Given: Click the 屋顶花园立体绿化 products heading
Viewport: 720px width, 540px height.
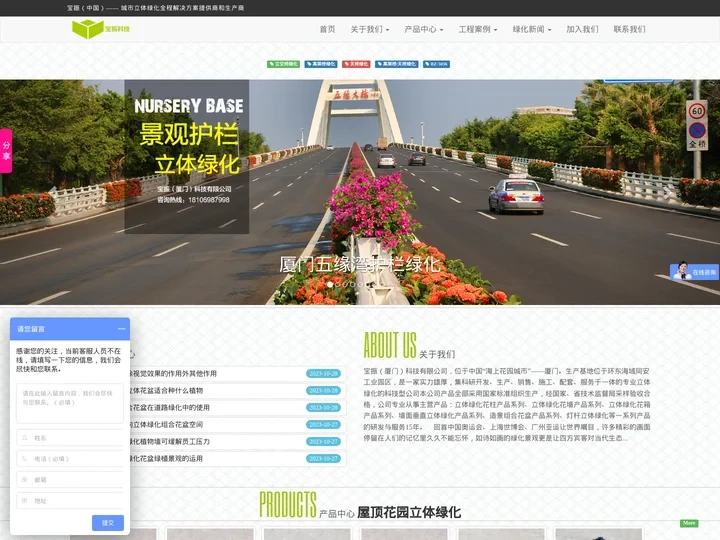Looking at the screenshot, I should coord(409,512).
